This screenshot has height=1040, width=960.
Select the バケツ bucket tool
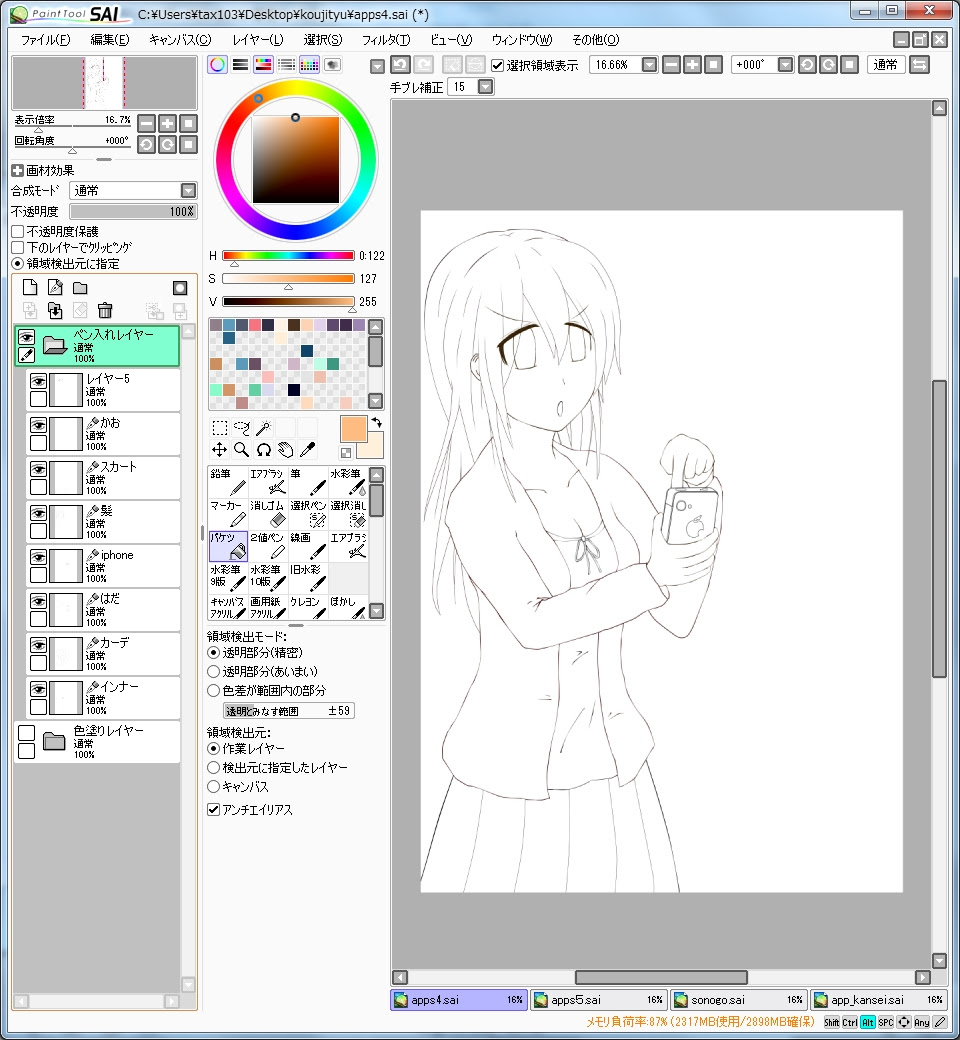[x=228, y=546]
